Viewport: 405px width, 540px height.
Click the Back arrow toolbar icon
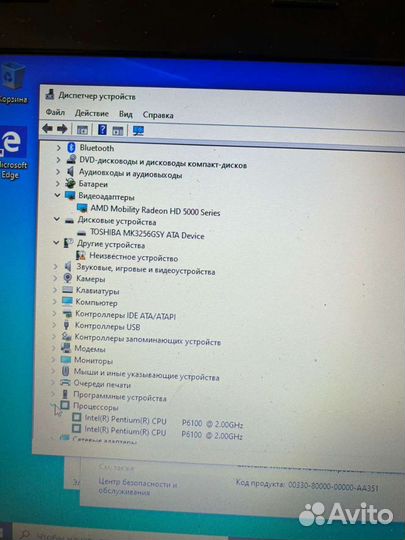[47, 129]
